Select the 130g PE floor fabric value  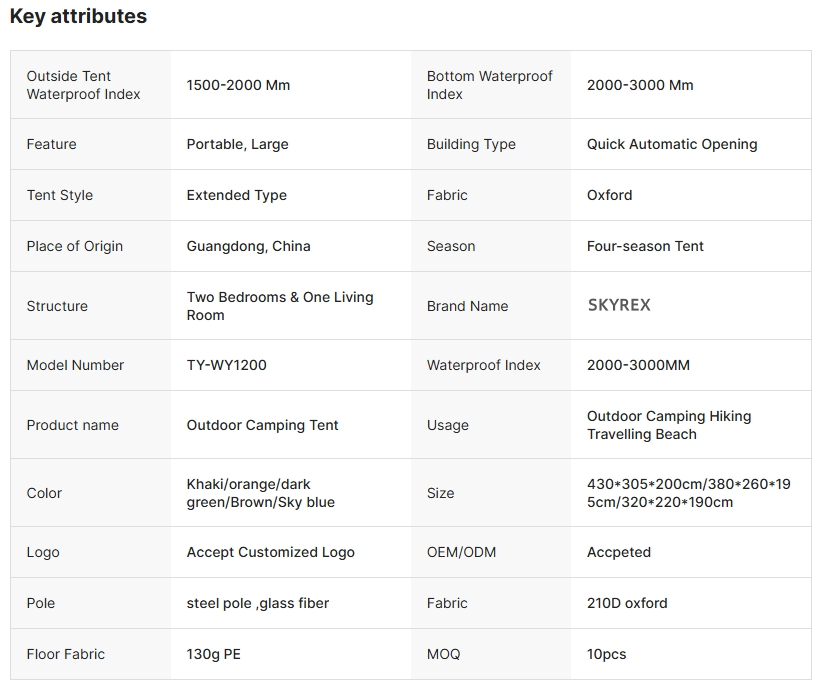(x=213, y=654)
